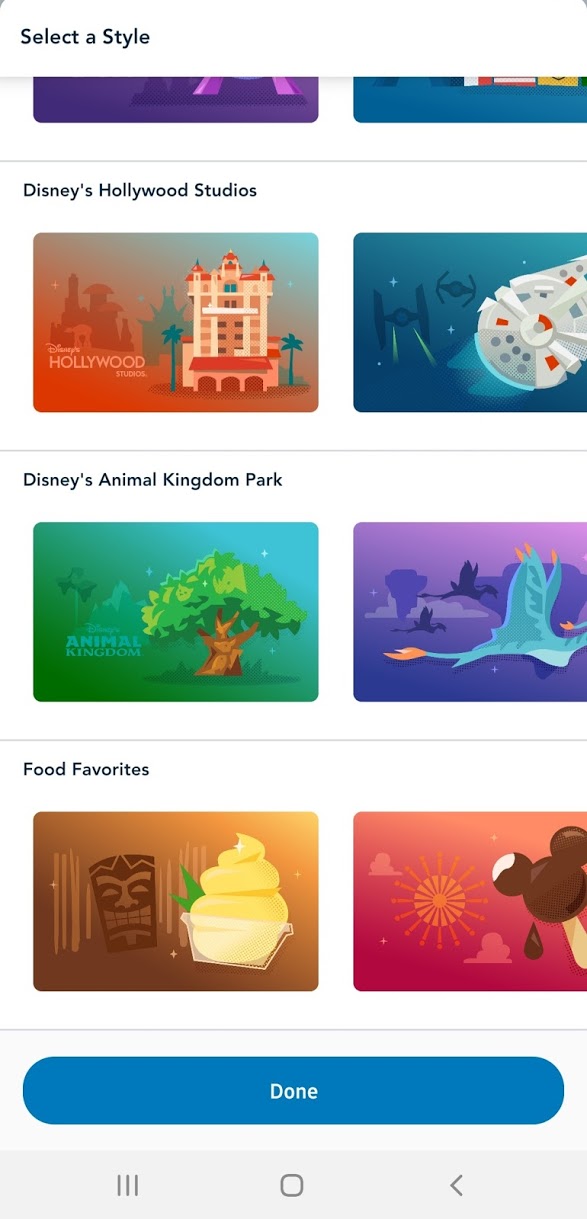Viewport: 587px width, 1219px height.
Task: Tap the Done button
Action: [x=293, y=1091]
